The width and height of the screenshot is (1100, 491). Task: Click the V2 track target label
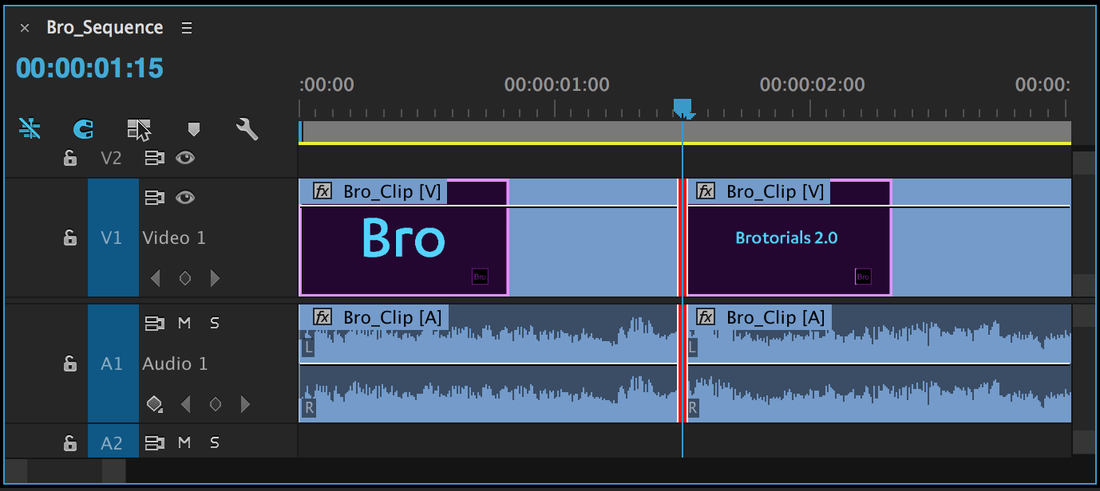[111, 159]
